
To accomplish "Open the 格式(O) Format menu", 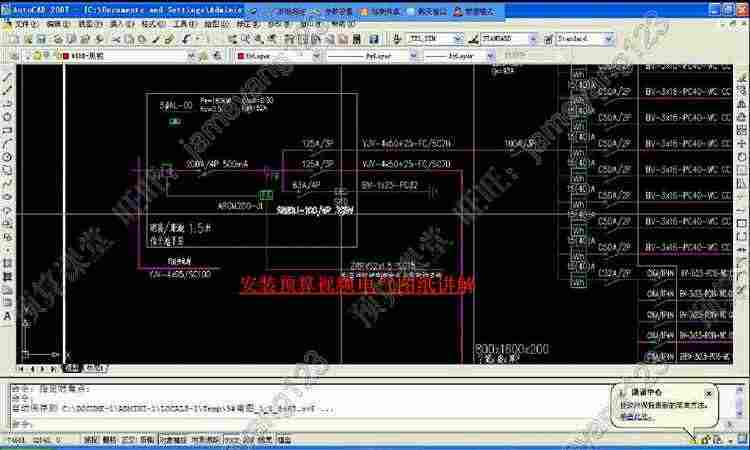I will 154,23.
